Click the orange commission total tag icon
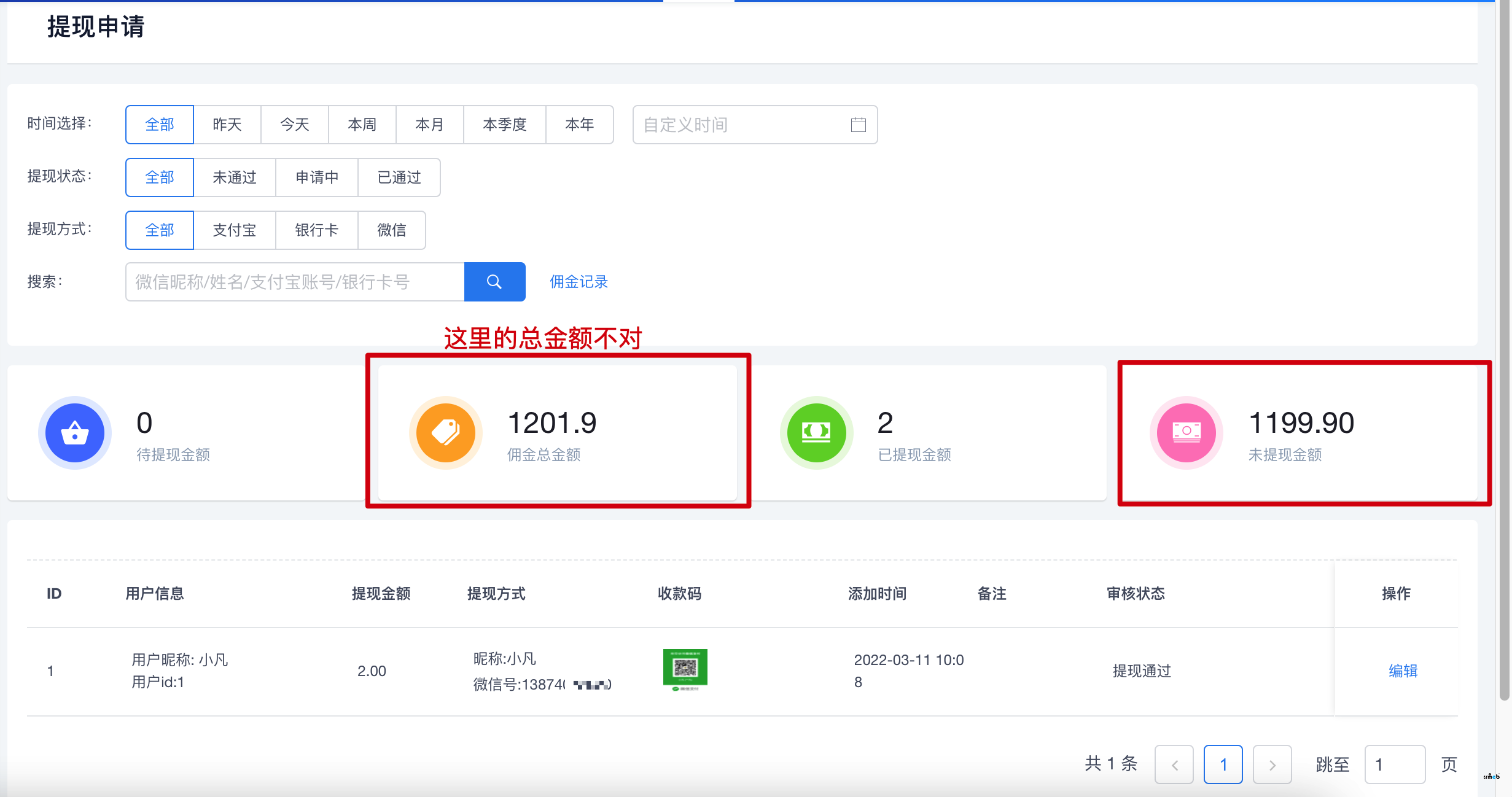 [x=446, y=433]
